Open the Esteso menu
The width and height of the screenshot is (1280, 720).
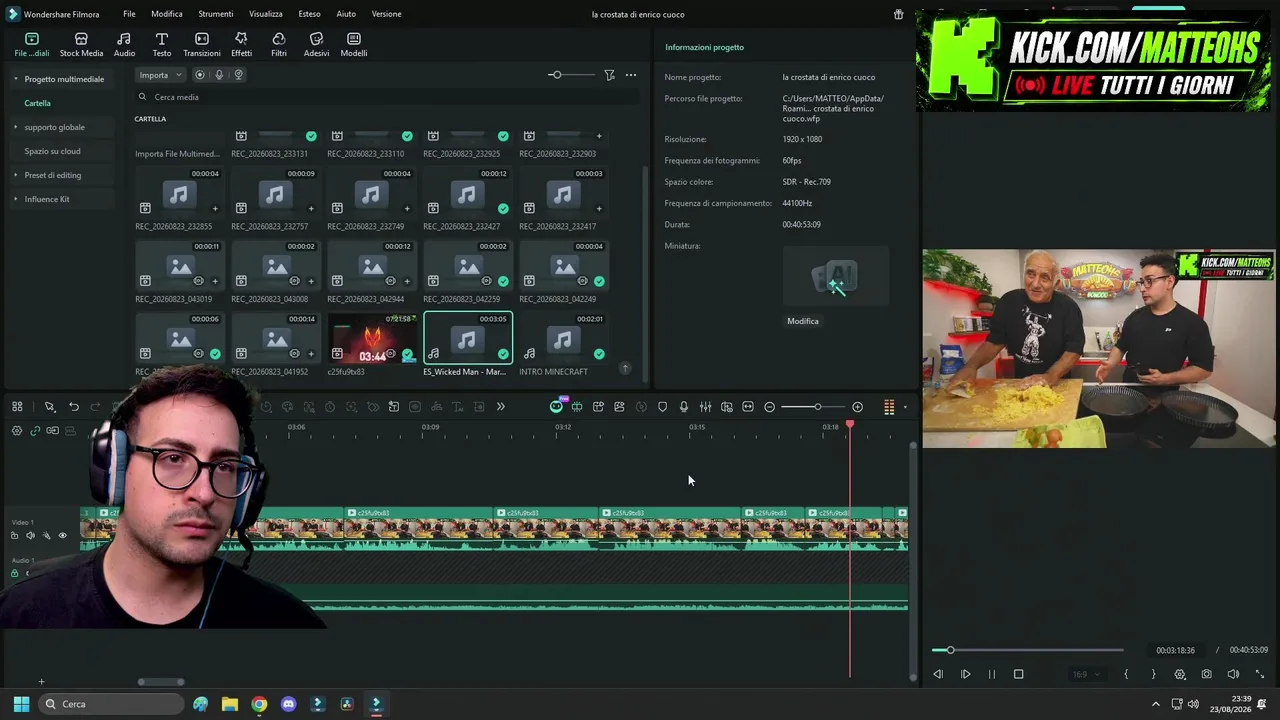(309, 14)
